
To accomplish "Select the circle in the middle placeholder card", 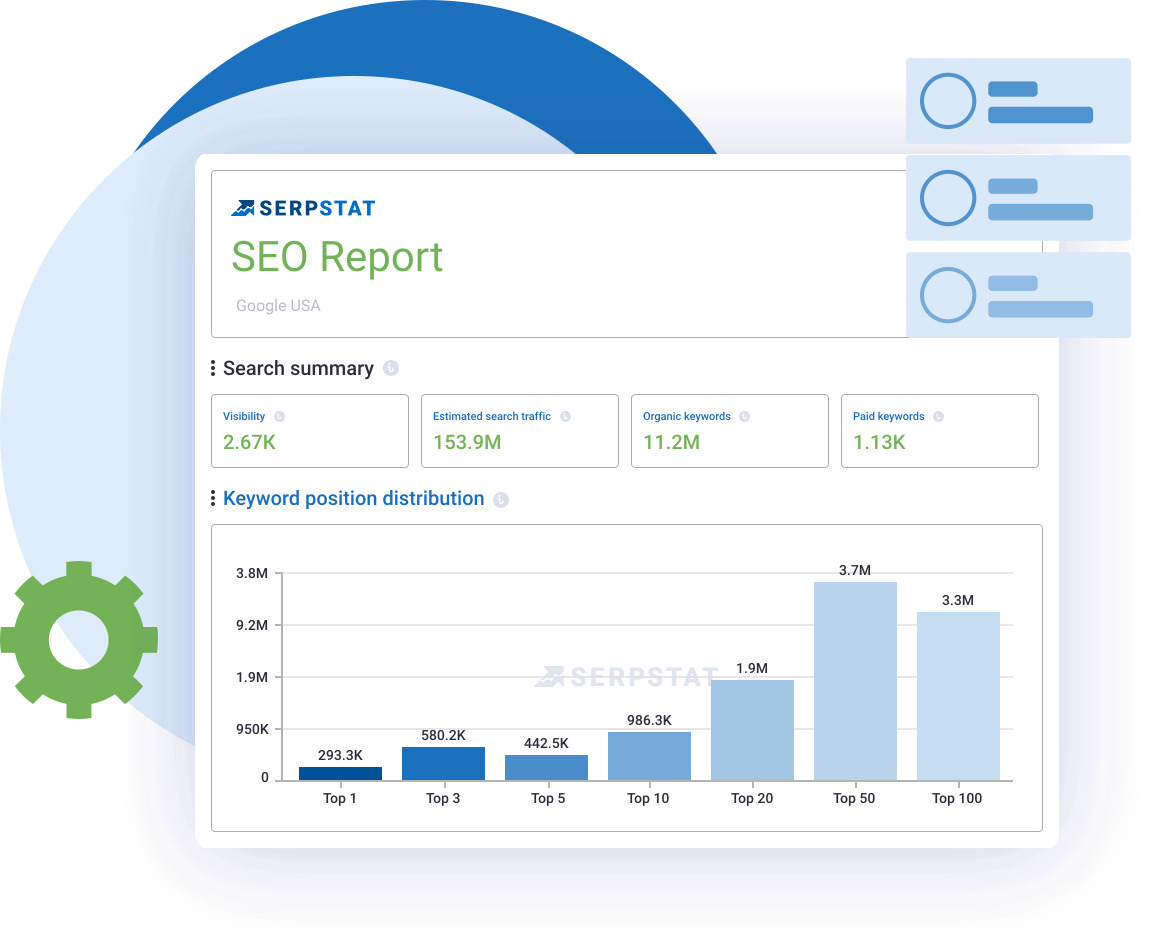I will click(947, 198).
